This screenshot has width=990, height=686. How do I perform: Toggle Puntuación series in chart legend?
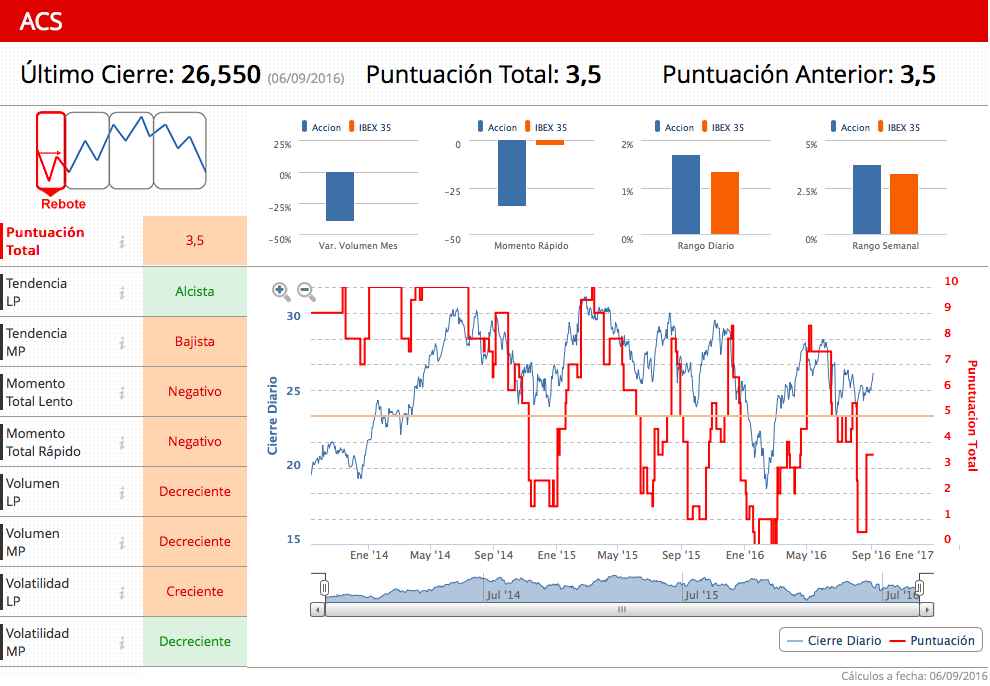pyautogui.click(x=933, y=641)
